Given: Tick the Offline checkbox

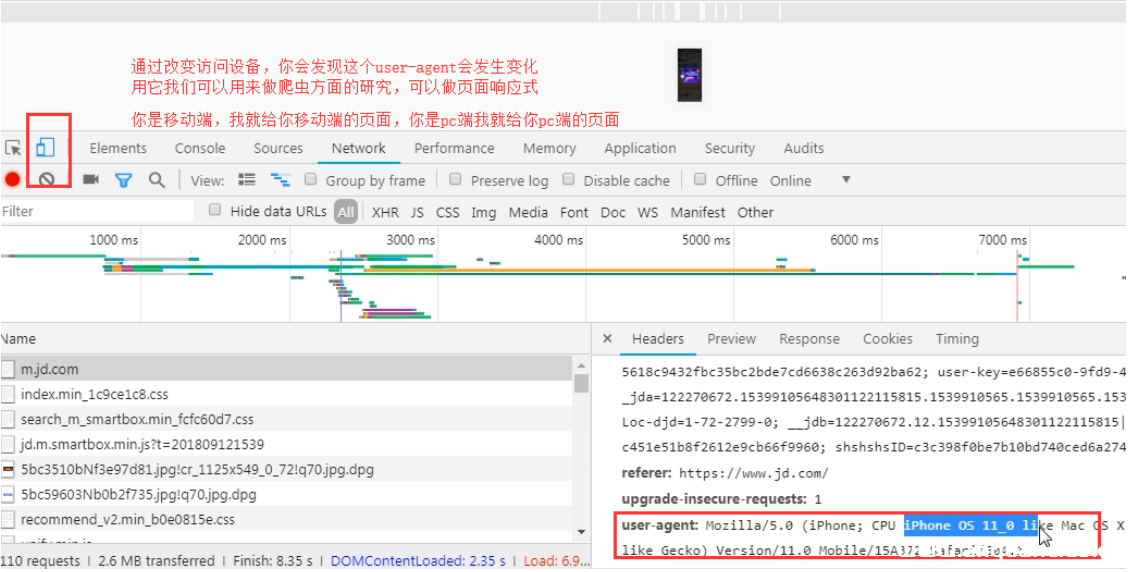Looking at the screenshot, I should click(699, 179).
